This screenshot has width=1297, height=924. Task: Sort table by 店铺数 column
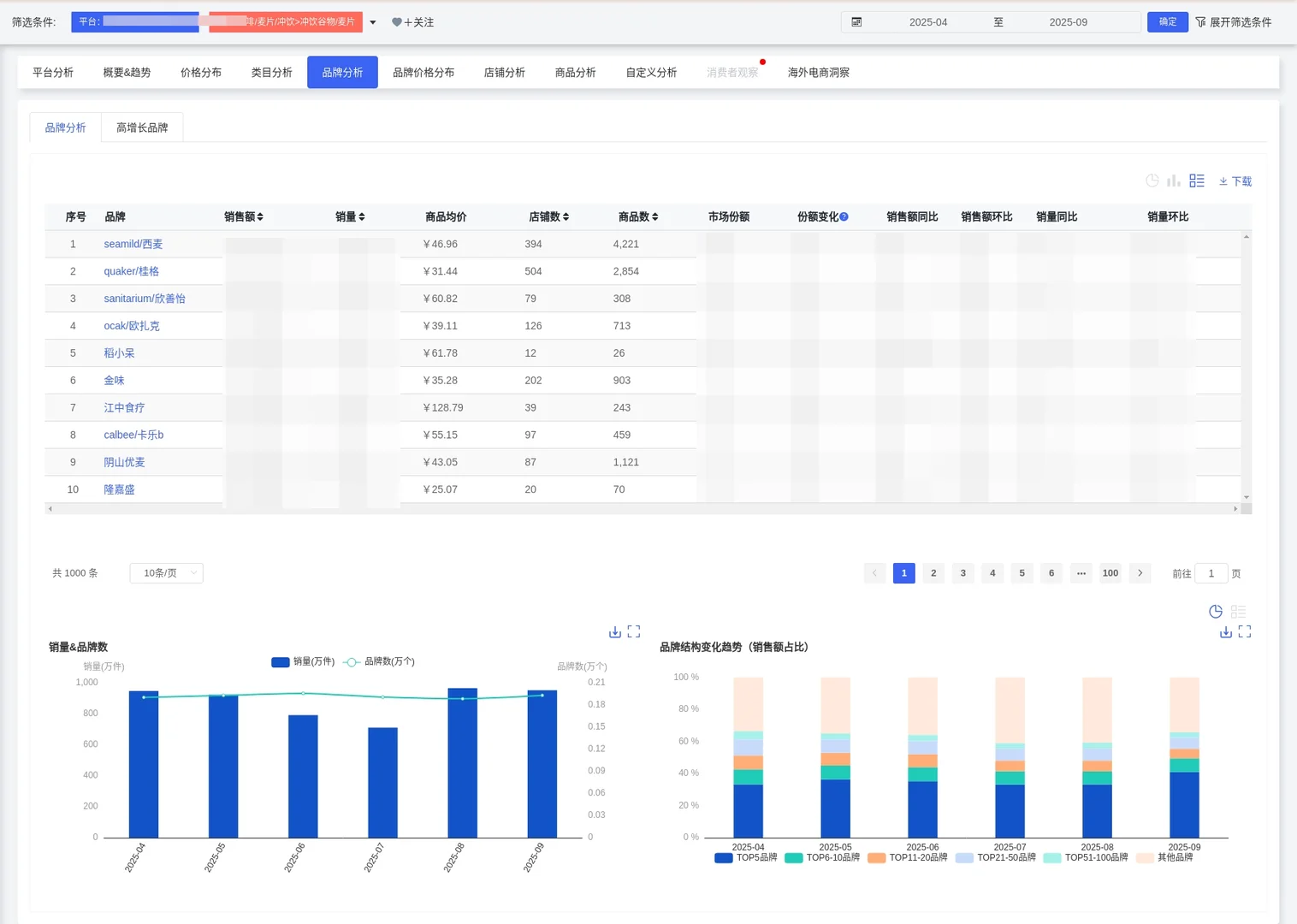pos(566,217)
